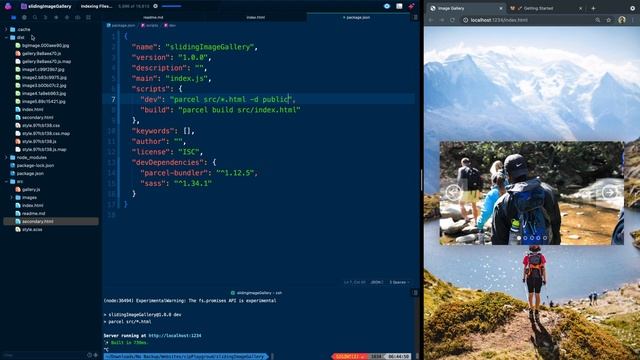This screenshot has height=360, width=640.
Task: Select bgimage jpg file in dist
Action: pos(45,46)
